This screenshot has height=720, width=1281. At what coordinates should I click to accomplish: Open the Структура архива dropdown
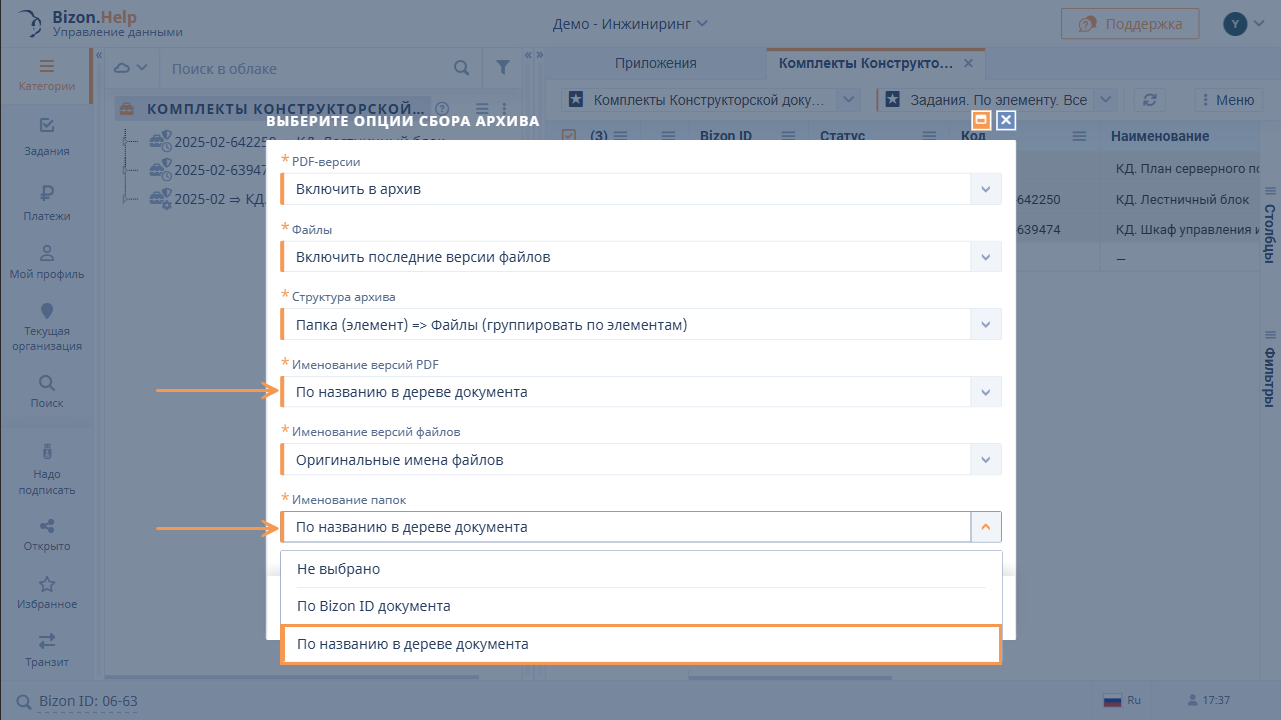[985, 325]
